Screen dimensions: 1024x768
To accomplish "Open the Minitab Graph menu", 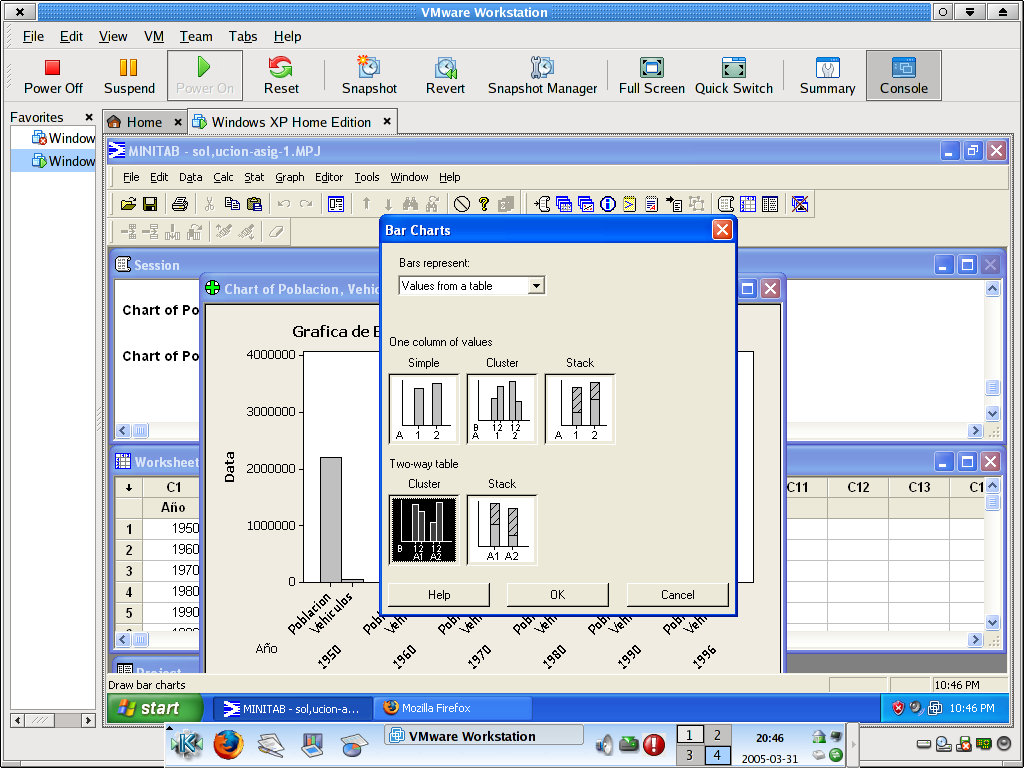I will (289, 177).
